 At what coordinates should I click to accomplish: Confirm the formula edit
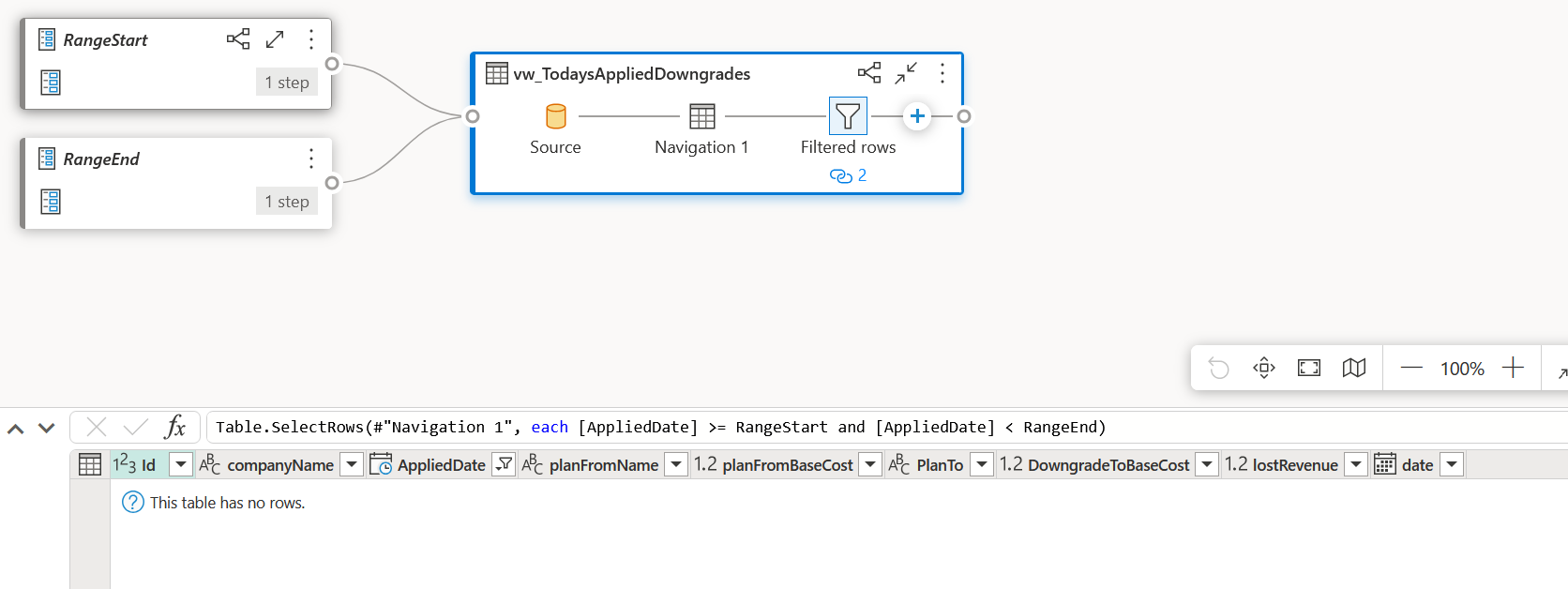click(x=136, y=428)
